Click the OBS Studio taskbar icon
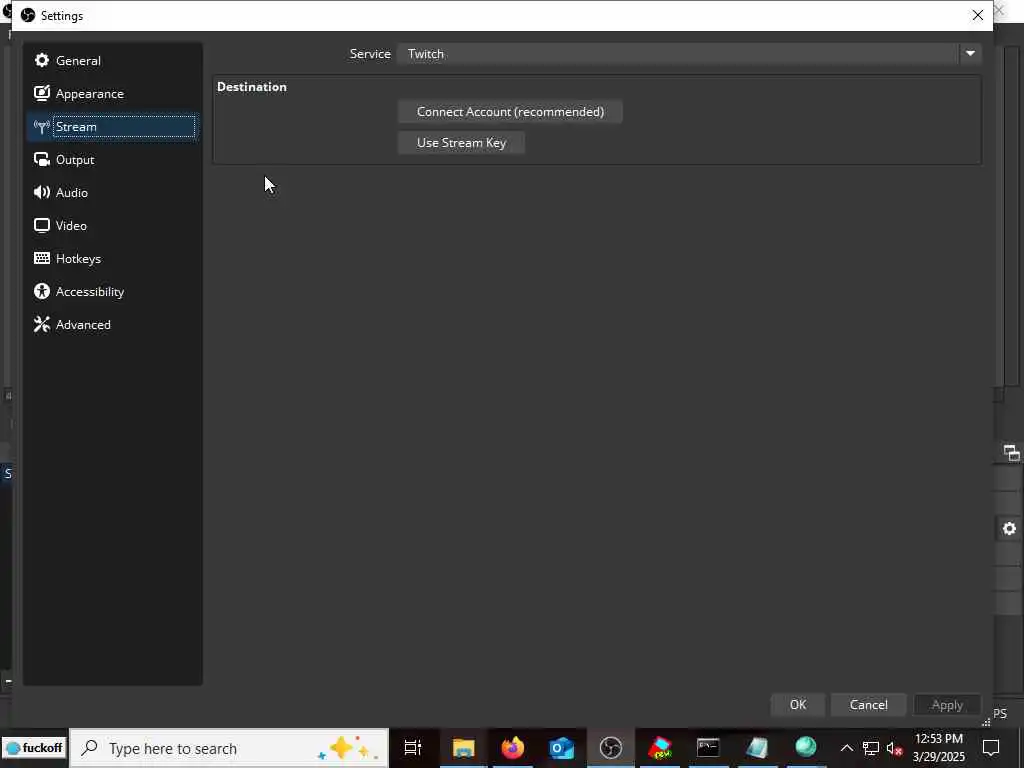This screenshot has height=768, width=1024. [x=611, y=748]
